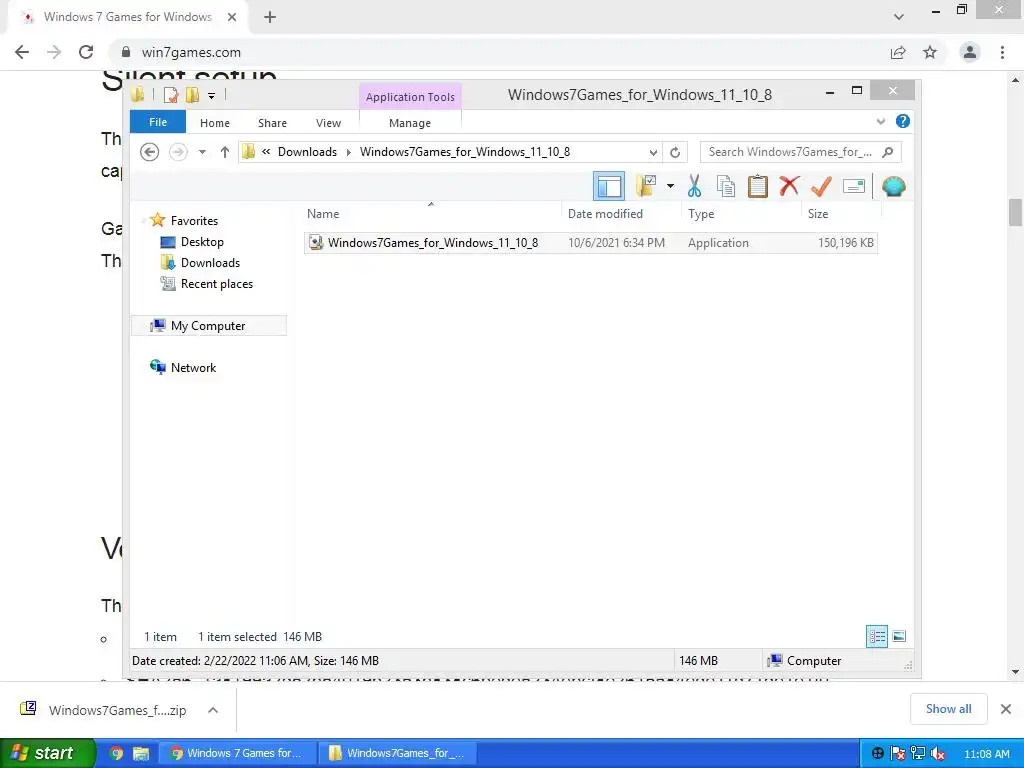
Task: Expand the address bar history dropdown
Action: point(653,152)
